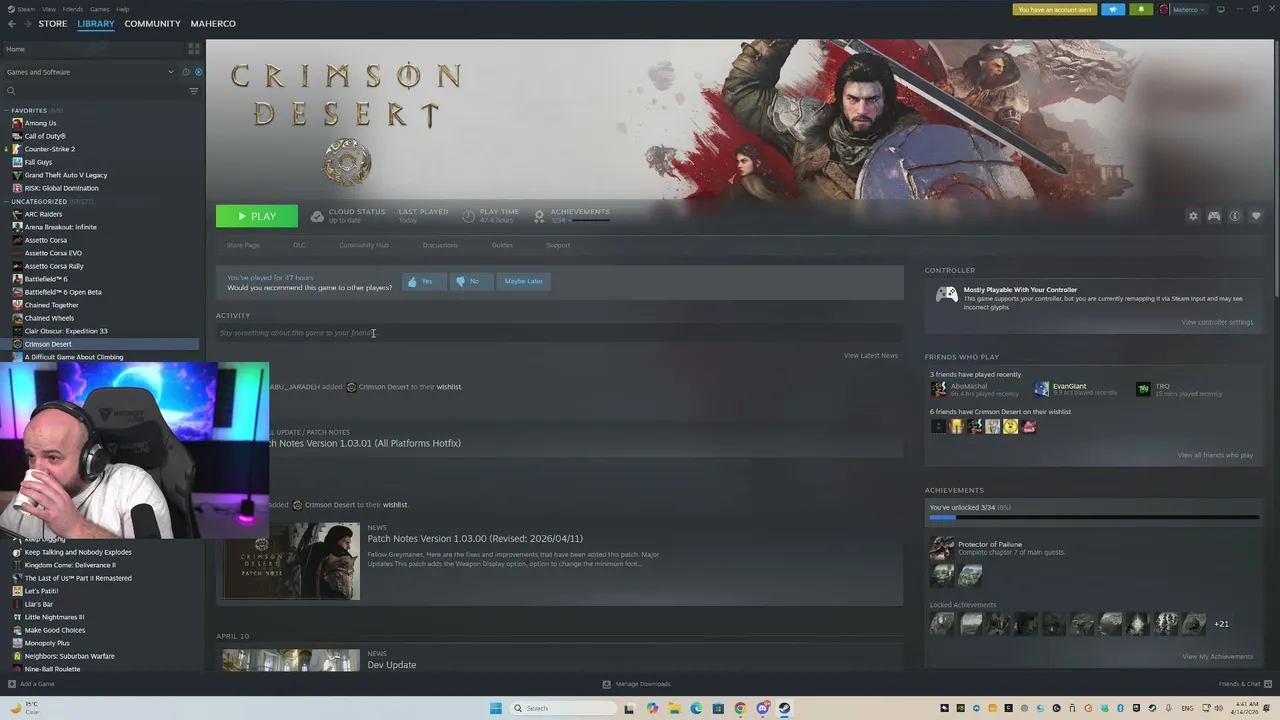Select Among Us in the library
This screenshot has width=1280, height=720.
(40, 123)
